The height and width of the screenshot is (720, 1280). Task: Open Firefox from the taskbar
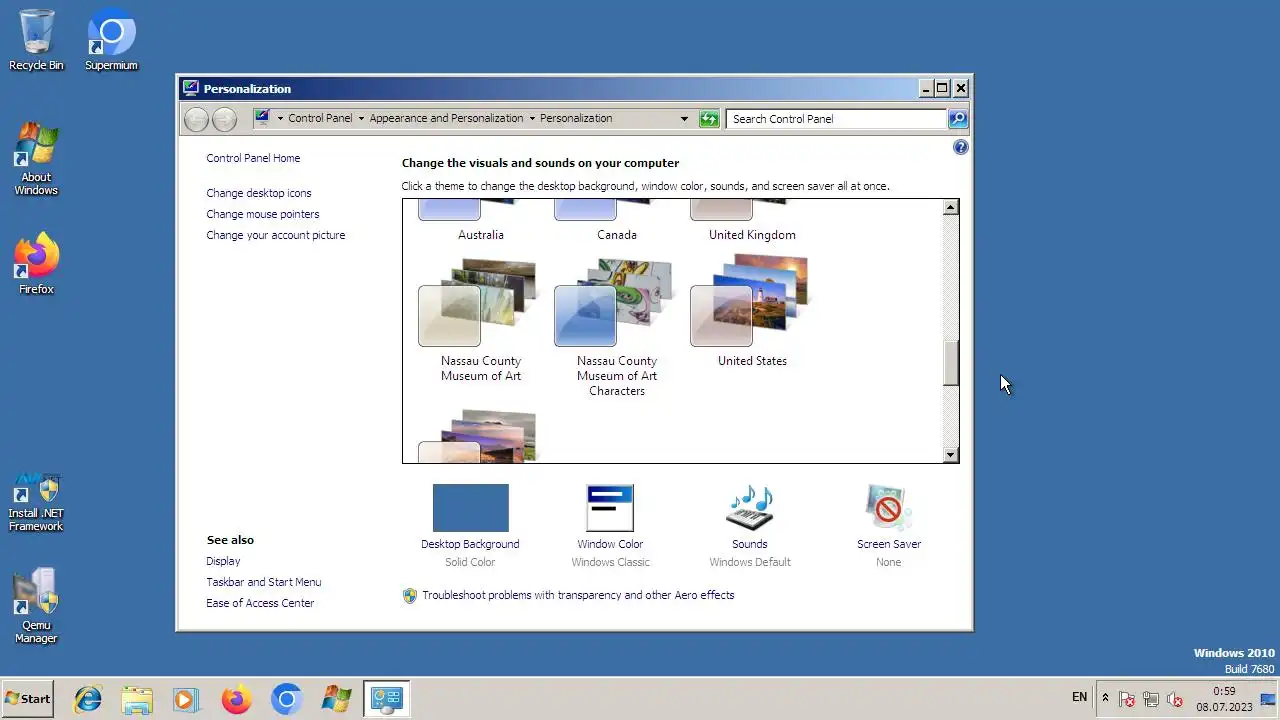pos(236,699)
